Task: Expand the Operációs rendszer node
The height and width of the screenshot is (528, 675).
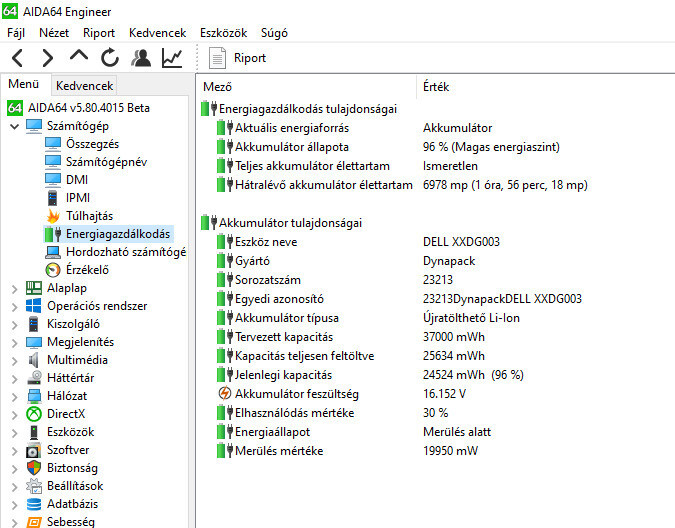Action: click(x=15, y=307)
